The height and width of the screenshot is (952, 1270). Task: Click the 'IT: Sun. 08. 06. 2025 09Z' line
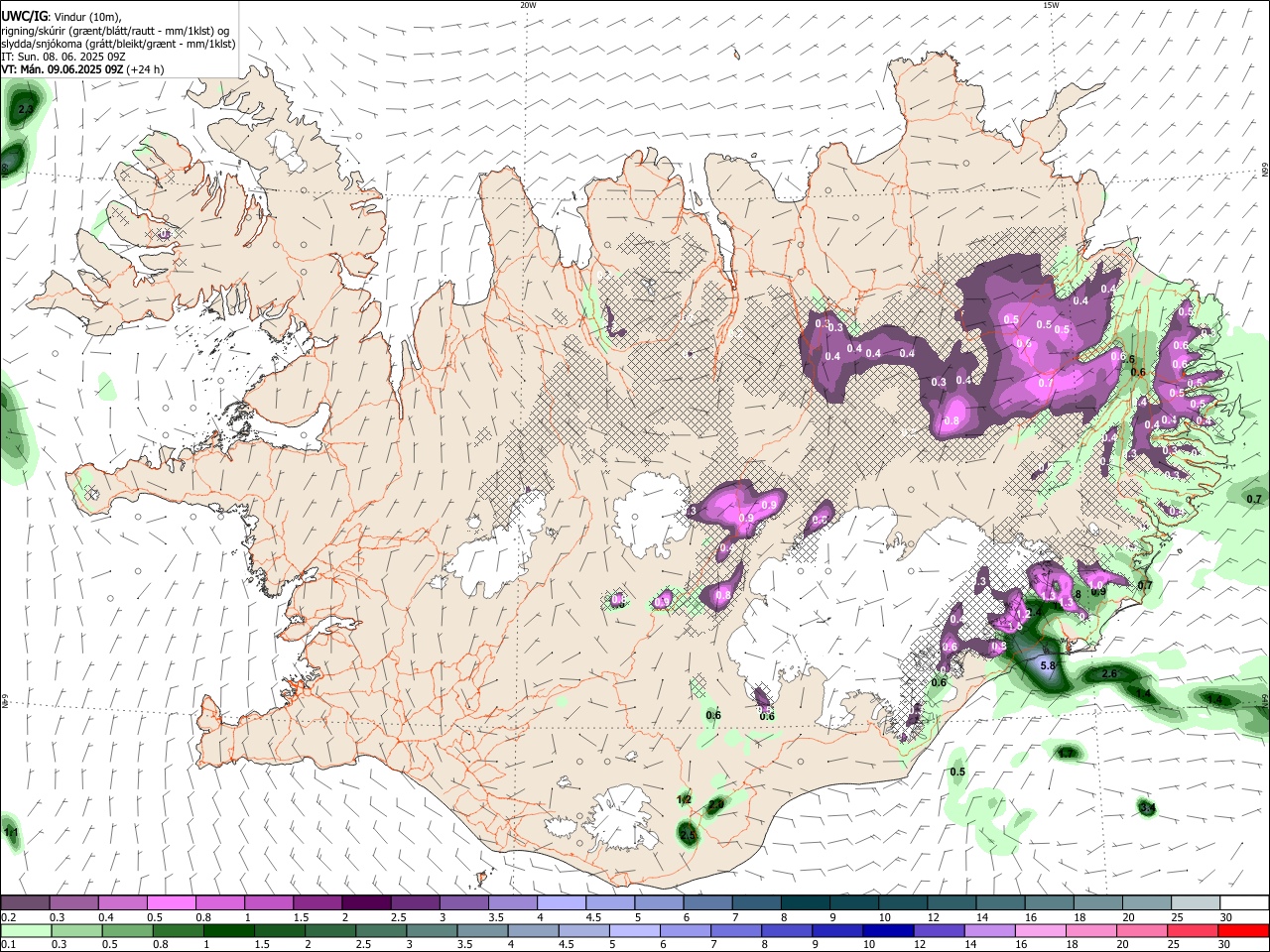(63, 57)
